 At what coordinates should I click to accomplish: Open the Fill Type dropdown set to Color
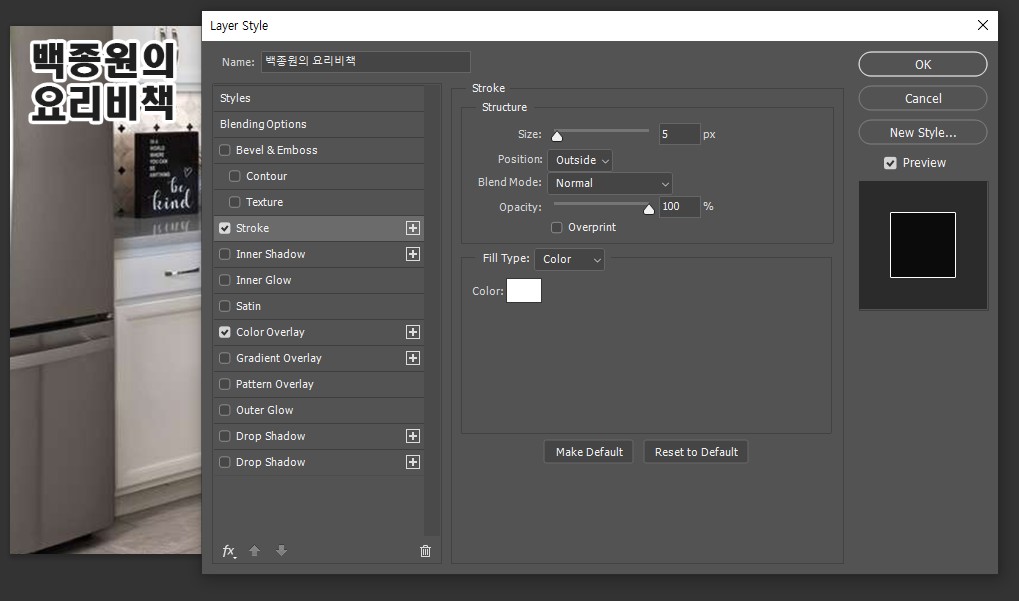pos(569,259)
